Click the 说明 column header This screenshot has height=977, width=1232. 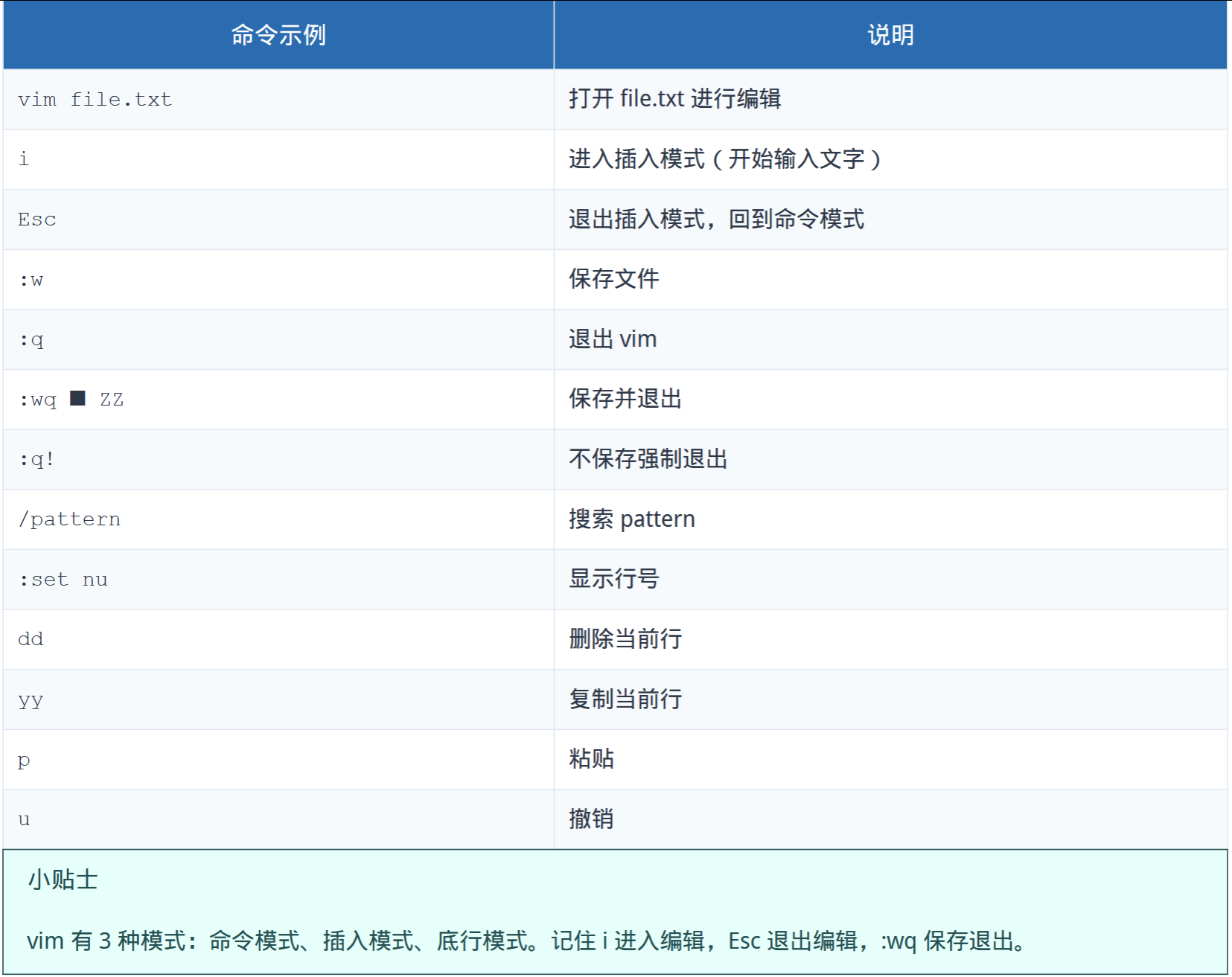[x=890, y=35]
